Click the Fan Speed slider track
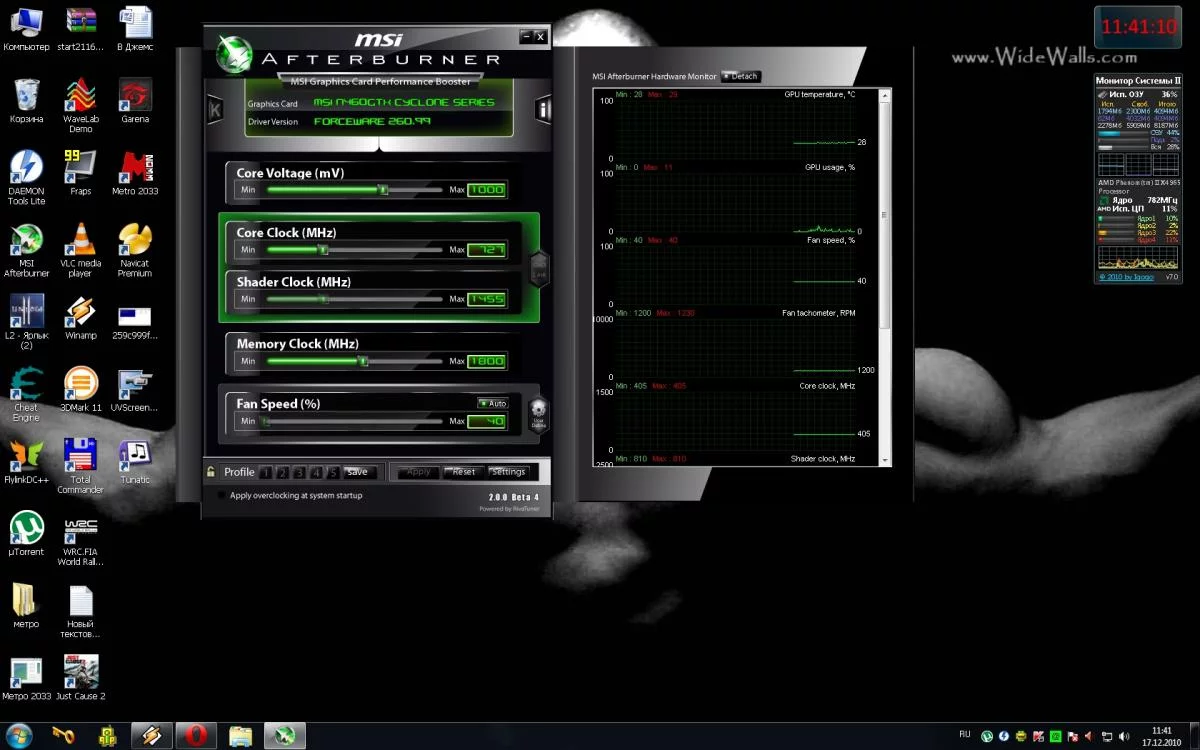 pyautogui.click(x=353, y=422)
